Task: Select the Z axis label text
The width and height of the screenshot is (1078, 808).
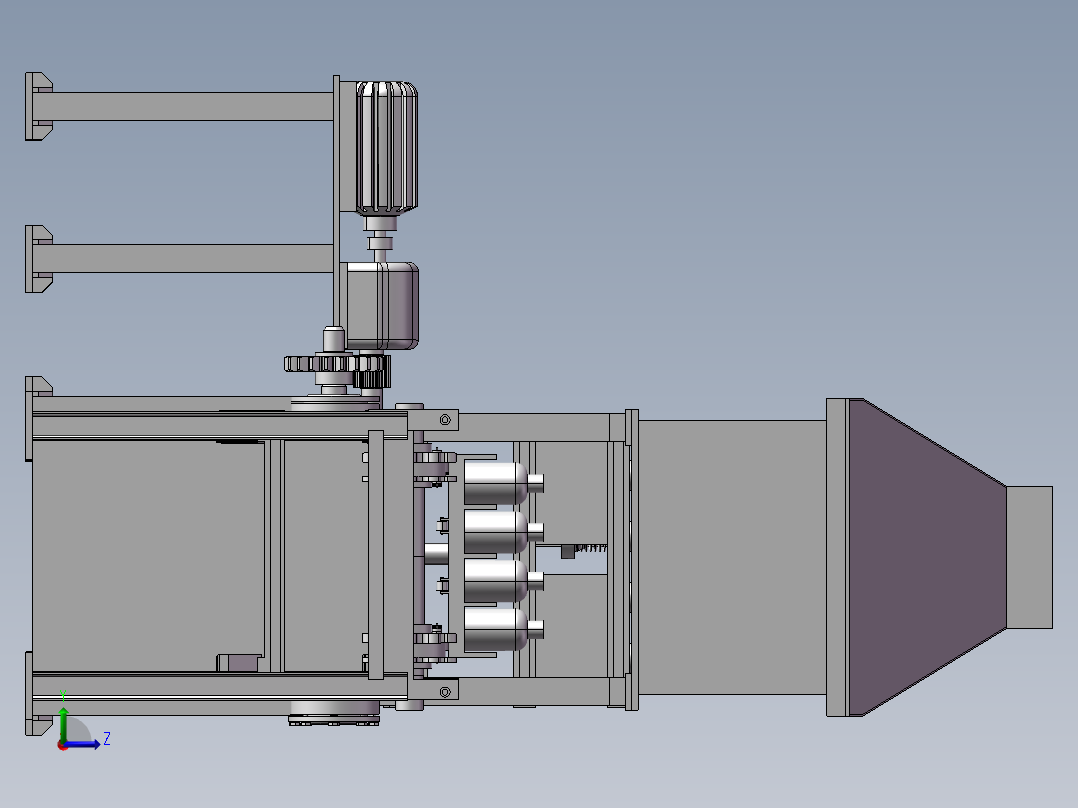Action: 107,739
